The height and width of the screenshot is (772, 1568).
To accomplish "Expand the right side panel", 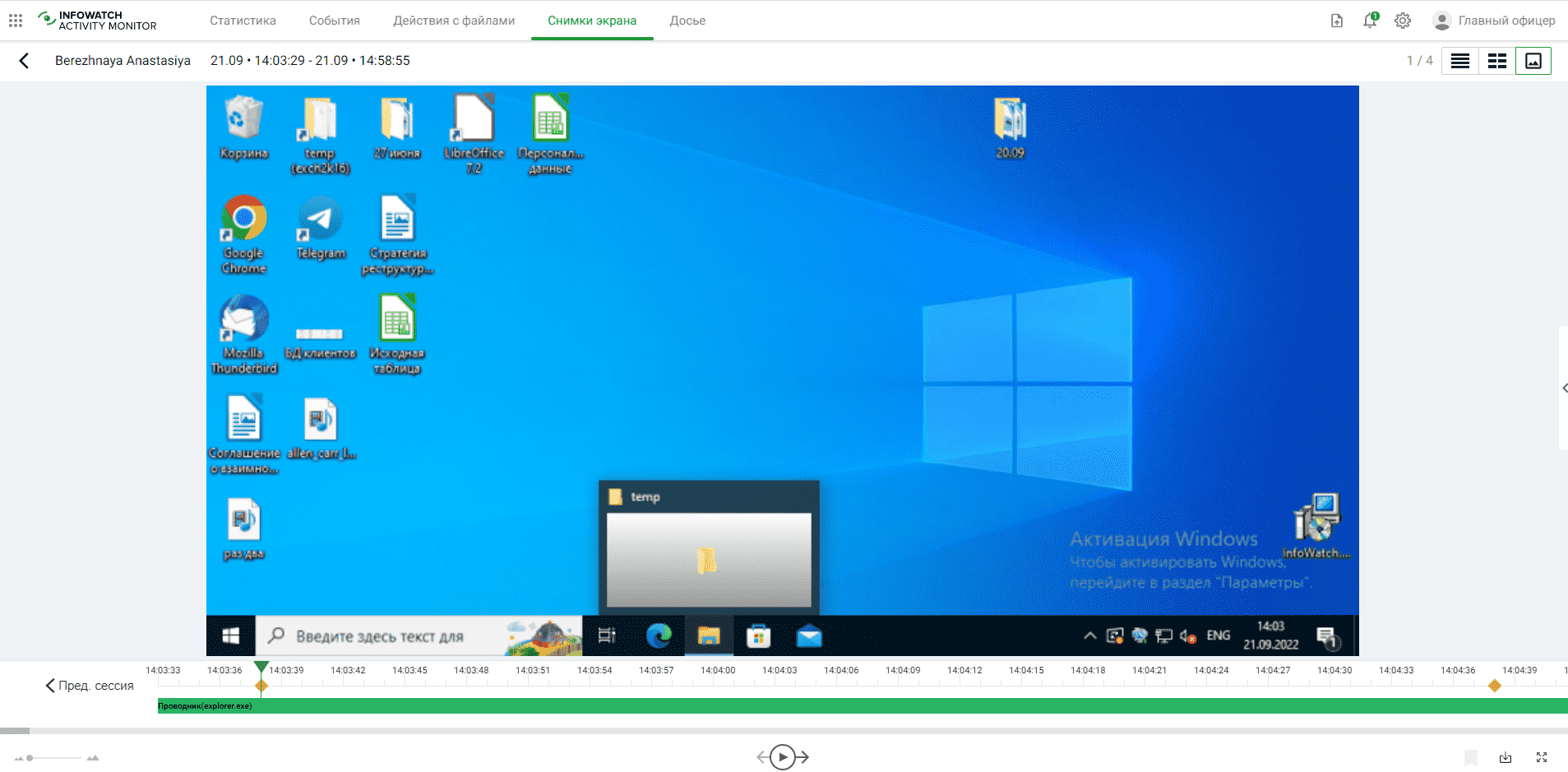I will click(x=1564, y=388).
